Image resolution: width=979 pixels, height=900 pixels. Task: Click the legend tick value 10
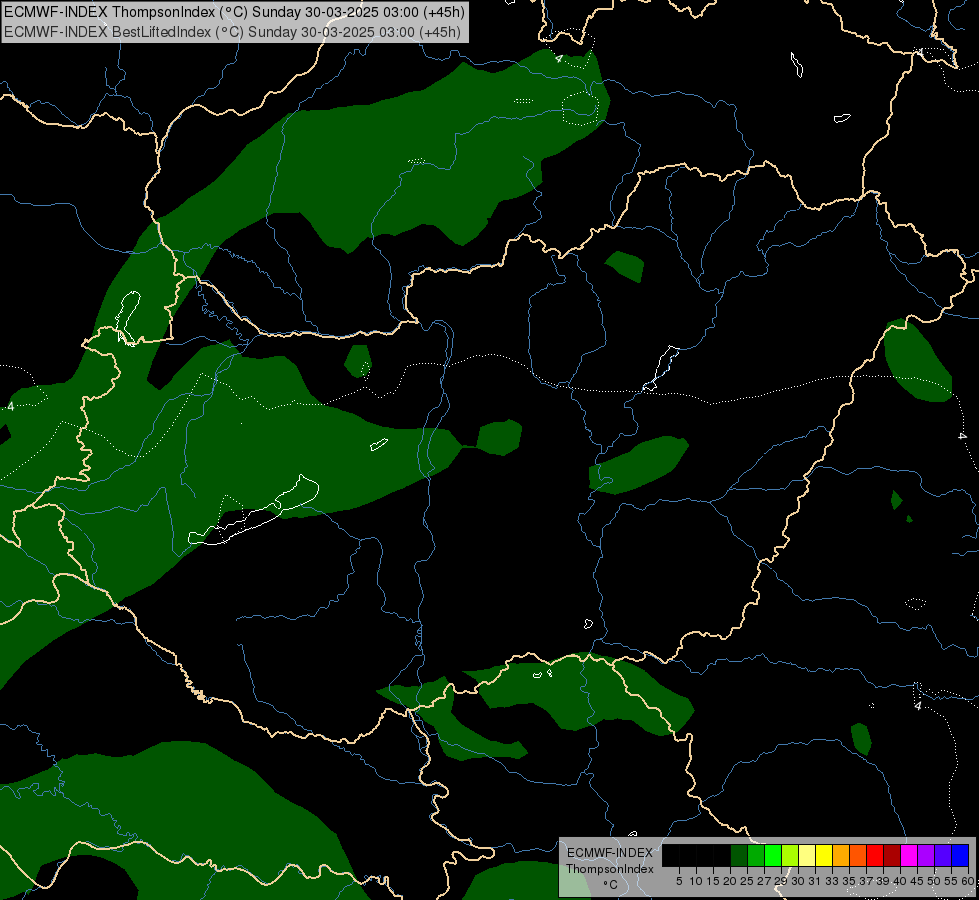tap(696, 881)
